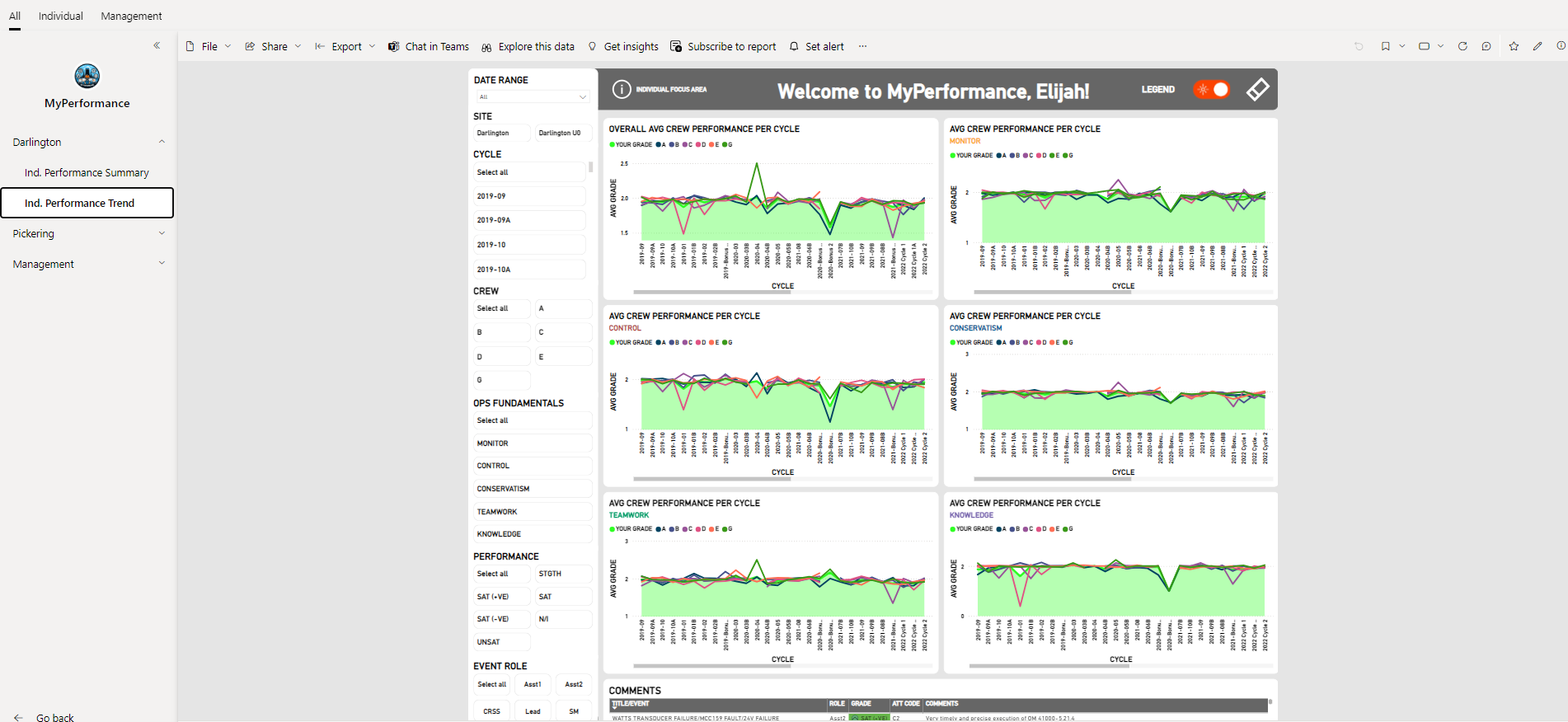
Task: Open the more options ellipsis in toolbar
Action: (862, 47)
